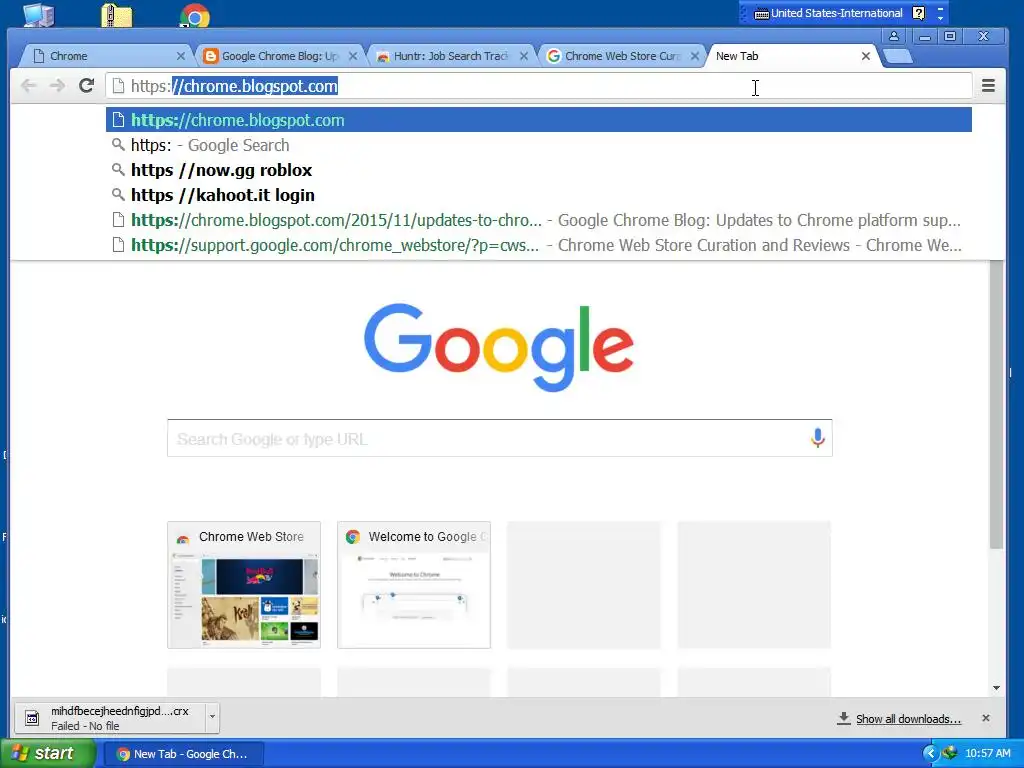Open the zipped folder desktop icon
Screen dimensions: 1024x768
[x=116, y=15]
